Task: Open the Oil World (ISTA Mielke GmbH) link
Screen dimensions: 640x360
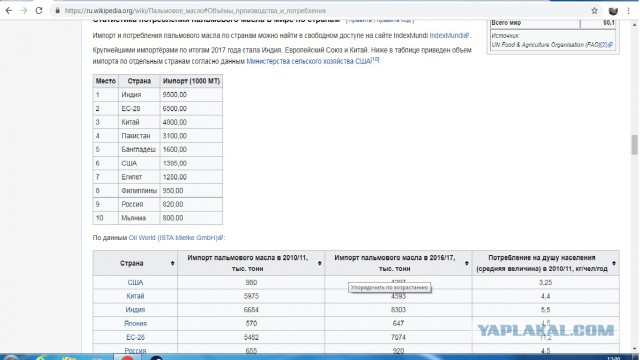Action: coord(176,238)
